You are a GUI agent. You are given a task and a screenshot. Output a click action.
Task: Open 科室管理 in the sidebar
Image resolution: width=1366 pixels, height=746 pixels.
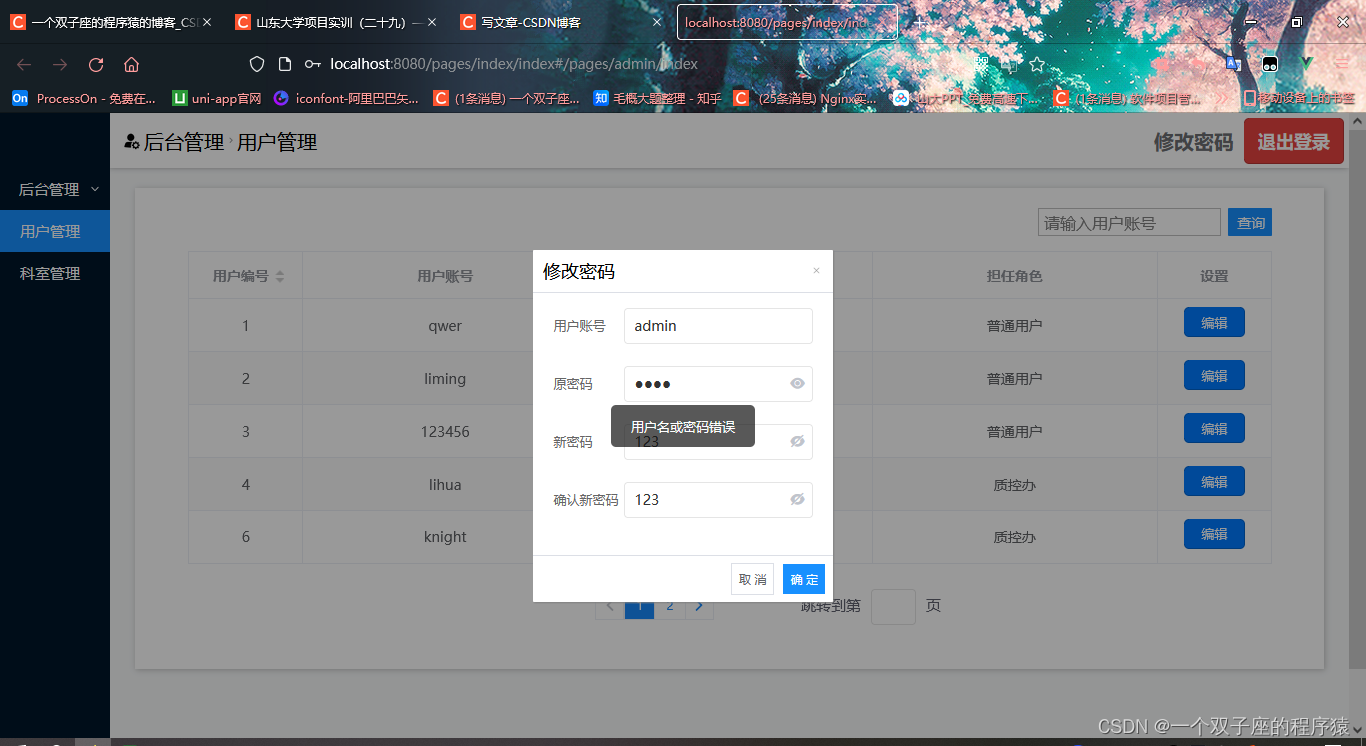tap(55, 273)
